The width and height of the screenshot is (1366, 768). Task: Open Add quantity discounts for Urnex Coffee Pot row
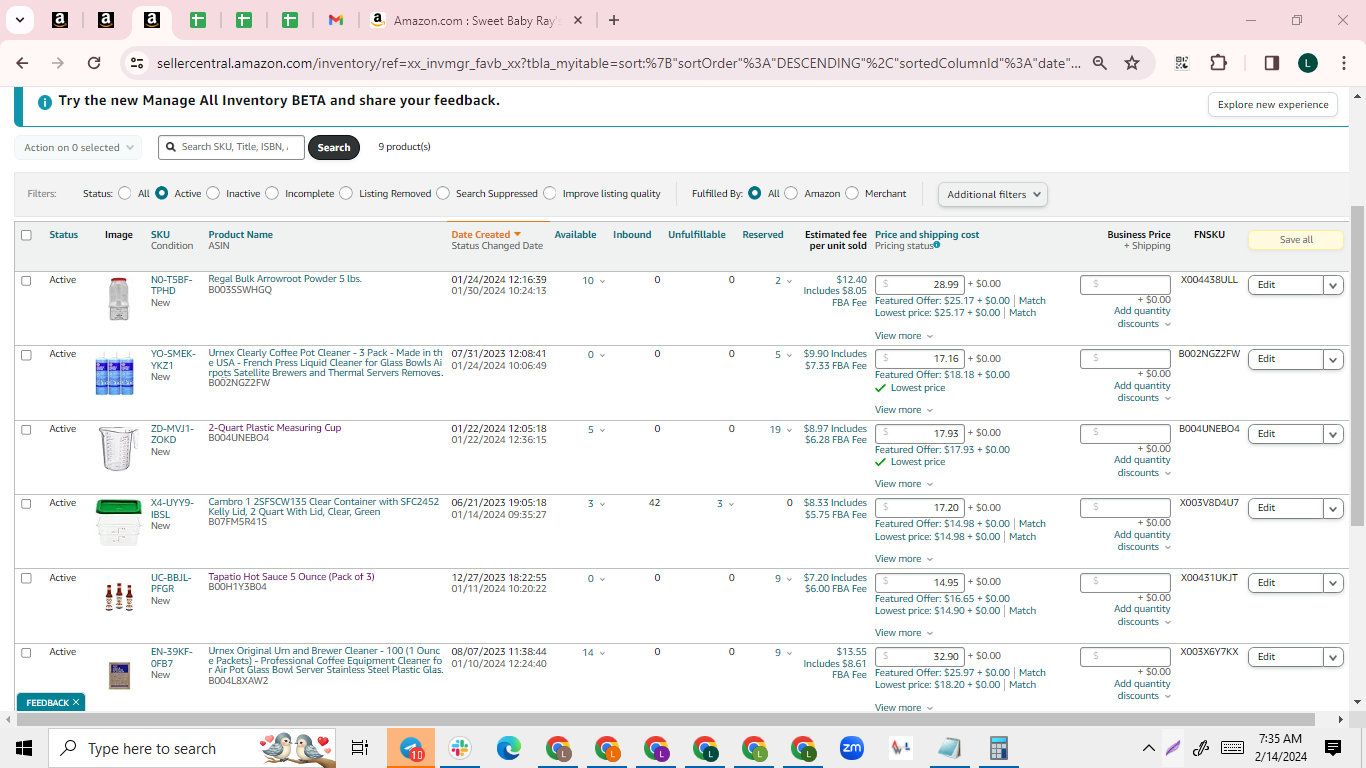1142,391
